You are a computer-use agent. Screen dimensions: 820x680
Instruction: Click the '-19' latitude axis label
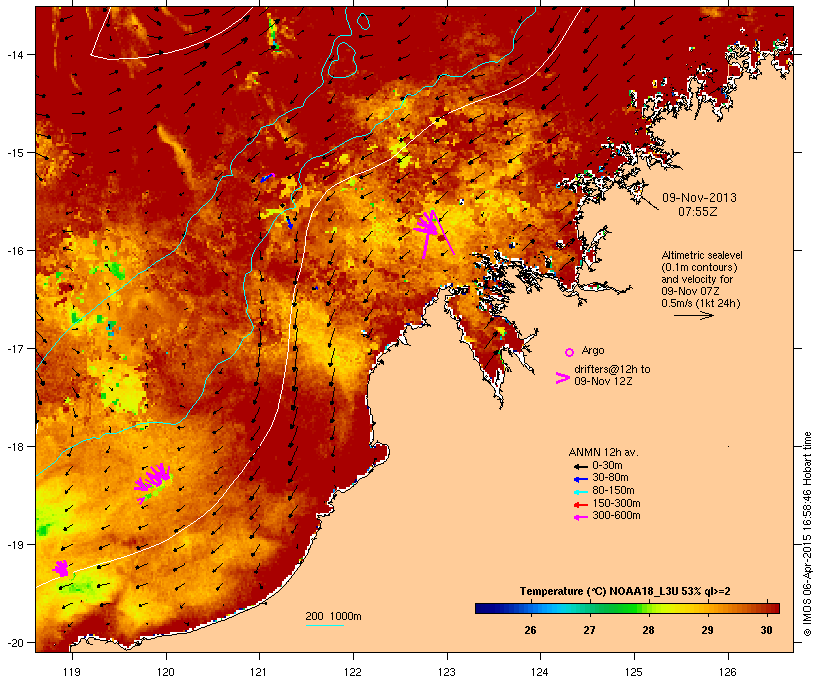pyautogui.click(x=14, y=545)
